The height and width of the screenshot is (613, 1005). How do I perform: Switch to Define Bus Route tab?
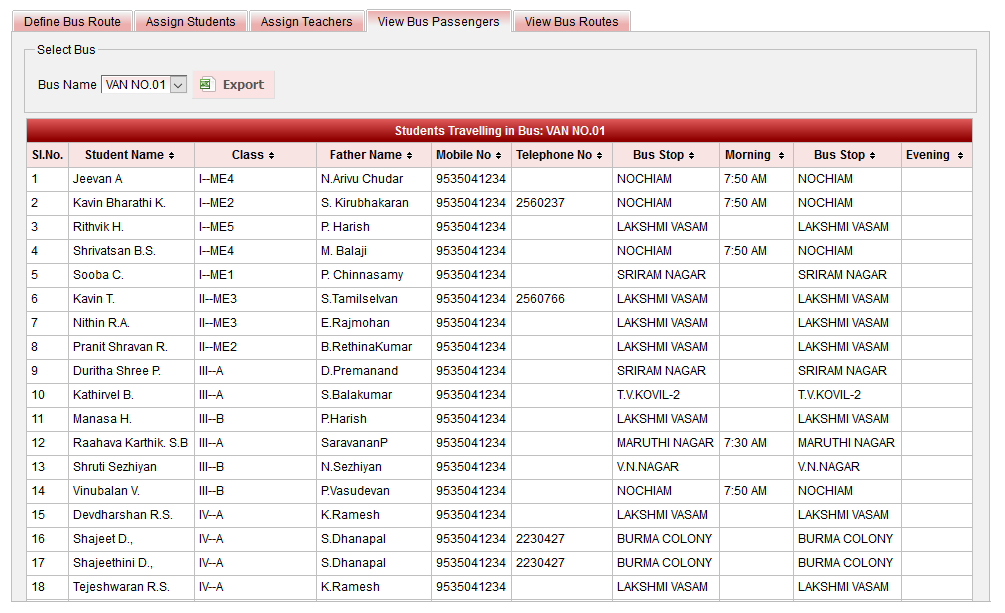click(x=72, y=22)
